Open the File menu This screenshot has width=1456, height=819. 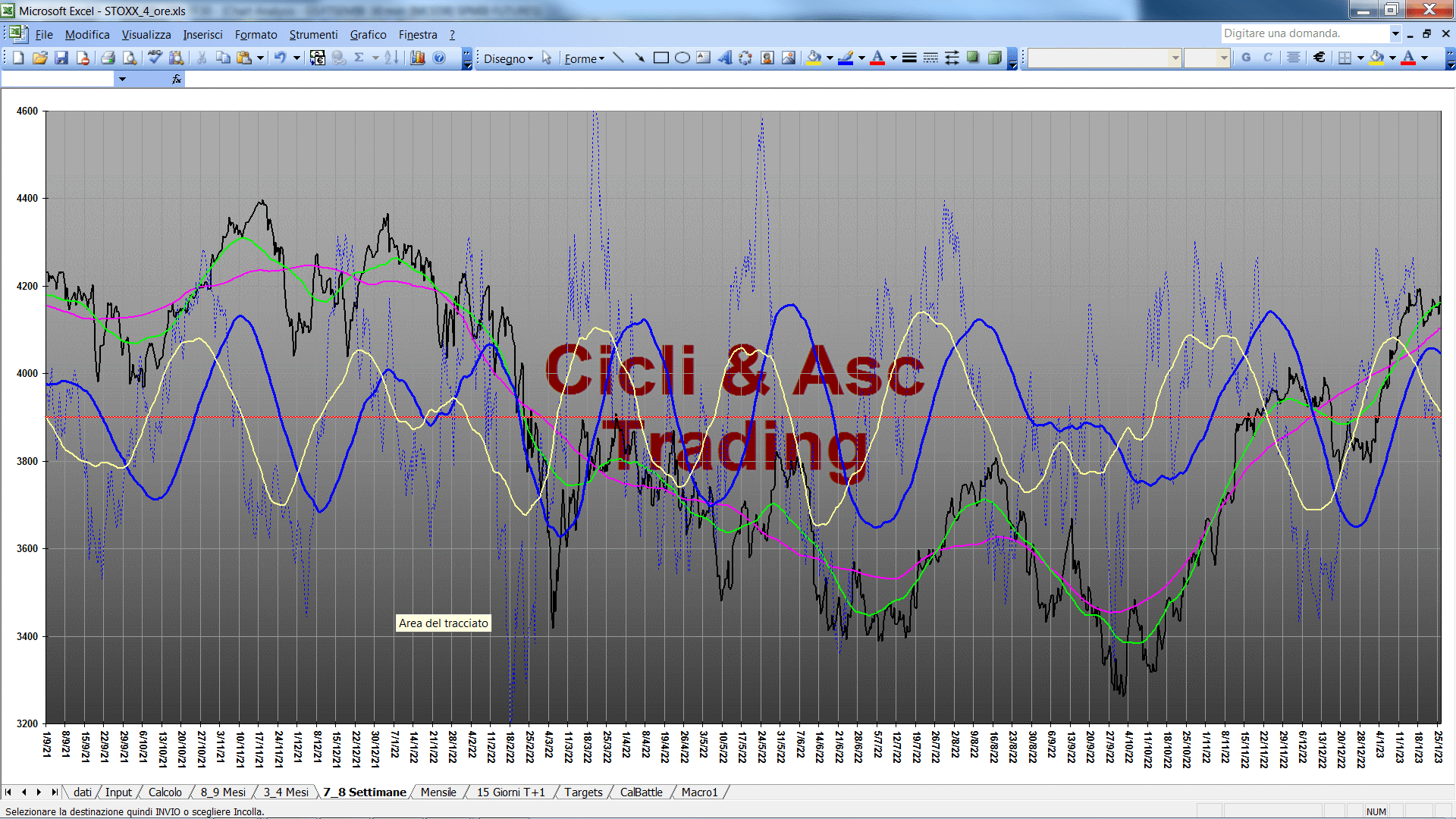point(44,35)
